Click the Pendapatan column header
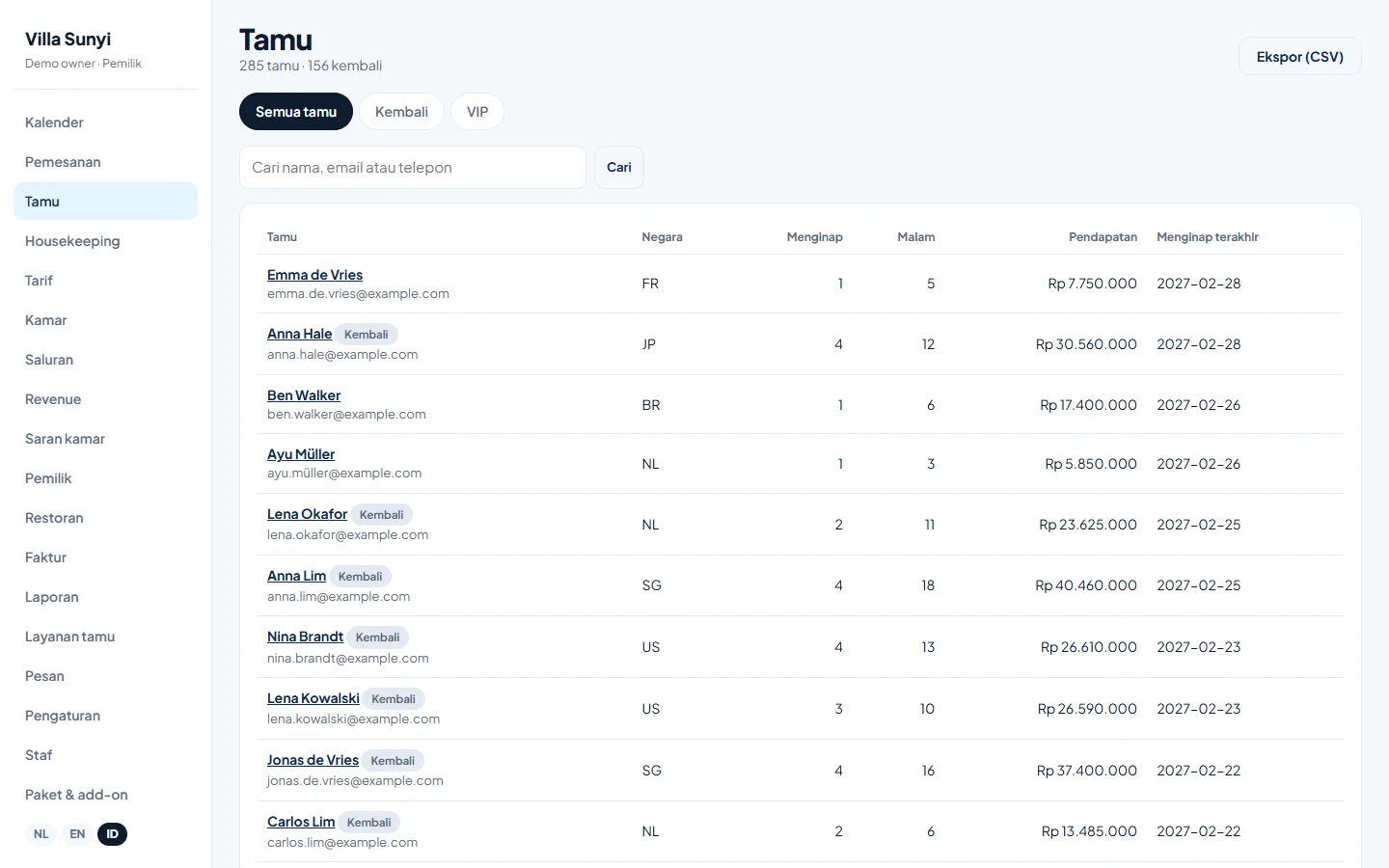This screenshot has width=1389, height=868. click(x=1103, y=237)
